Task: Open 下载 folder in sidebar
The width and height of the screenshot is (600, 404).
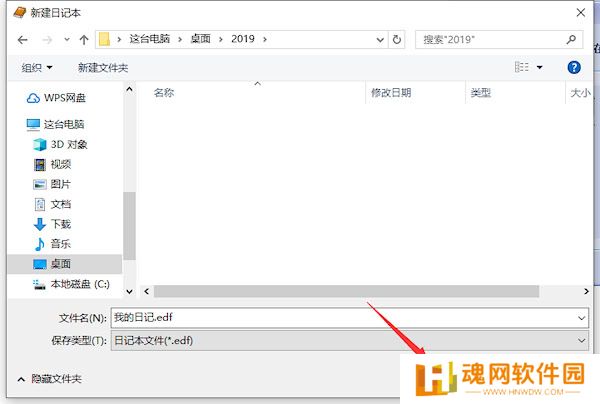Action: (x=52, y=224)
